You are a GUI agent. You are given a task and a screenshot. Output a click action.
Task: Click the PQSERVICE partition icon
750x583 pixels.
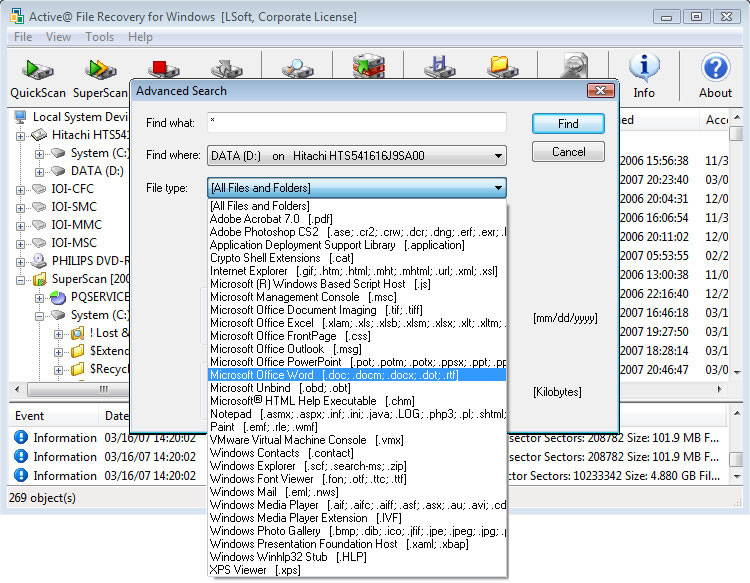tap(57, 297)
